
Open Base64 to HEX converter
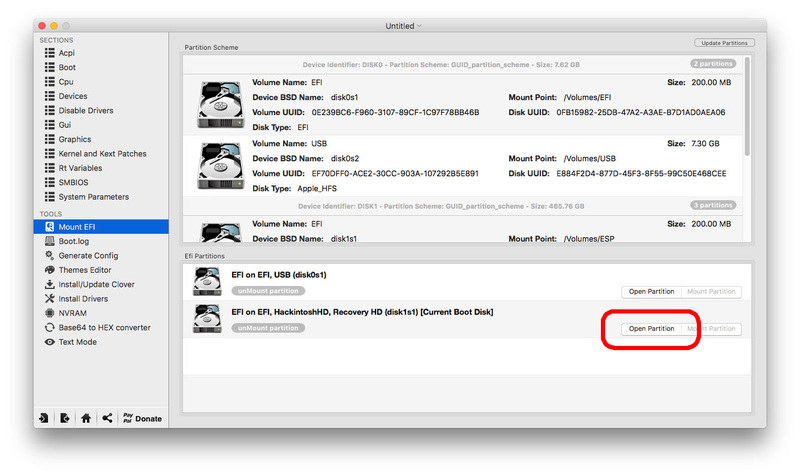104,328
